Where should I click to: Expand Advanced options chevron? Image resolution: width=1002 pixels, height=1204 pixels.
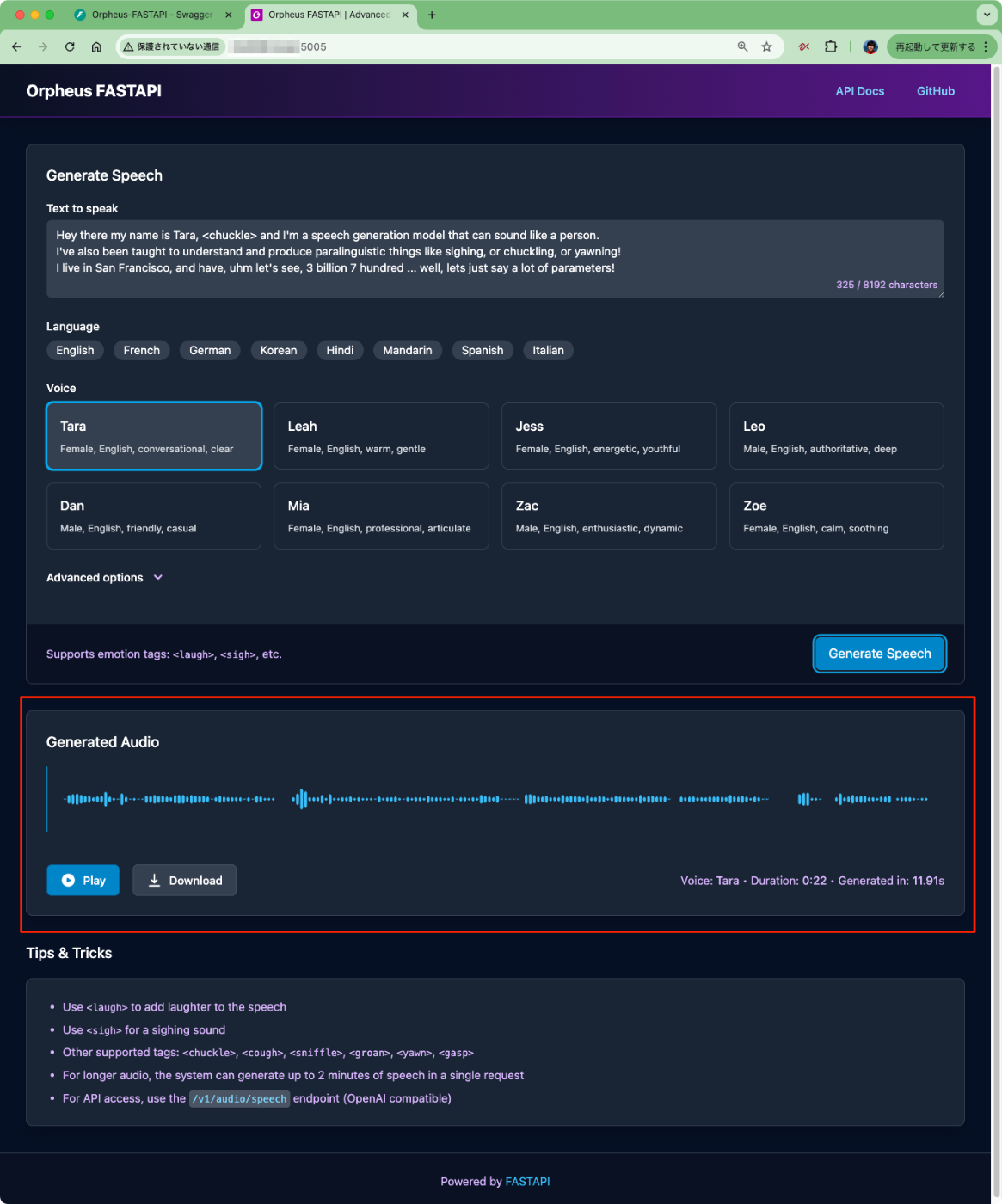(x=158, y=577)
